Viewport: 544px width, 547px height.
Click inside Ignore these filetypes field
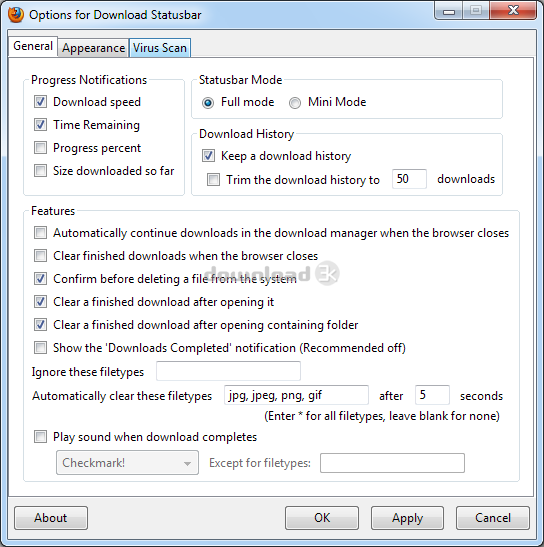228,371
